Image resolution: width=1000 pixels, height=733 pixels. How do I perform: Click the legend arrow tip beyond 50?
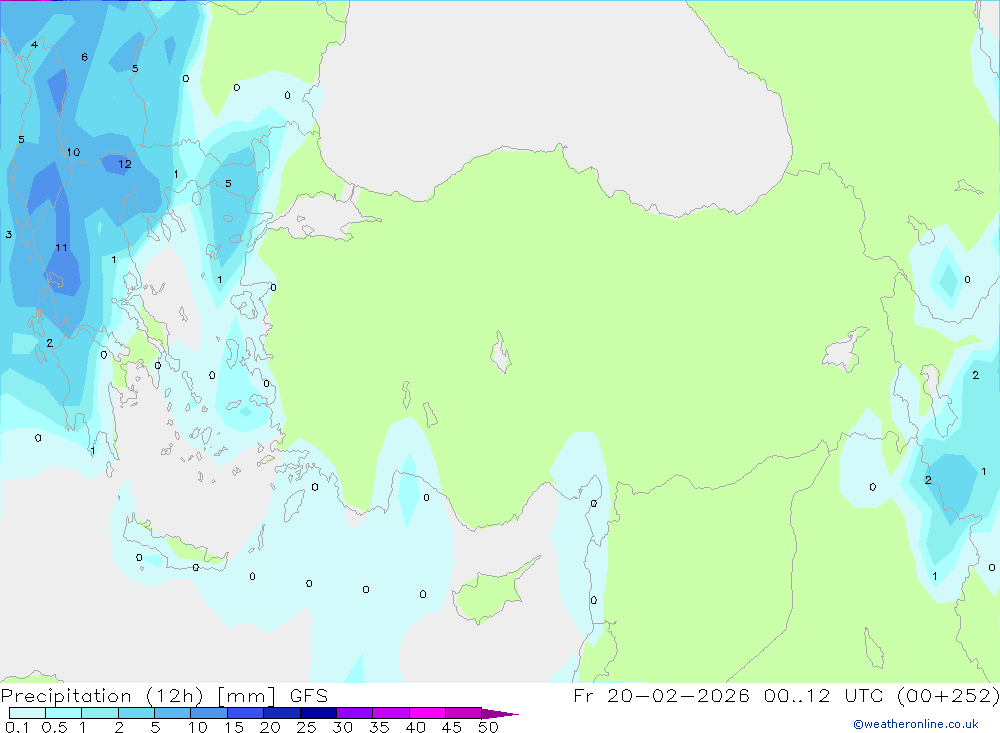point(501,713)
